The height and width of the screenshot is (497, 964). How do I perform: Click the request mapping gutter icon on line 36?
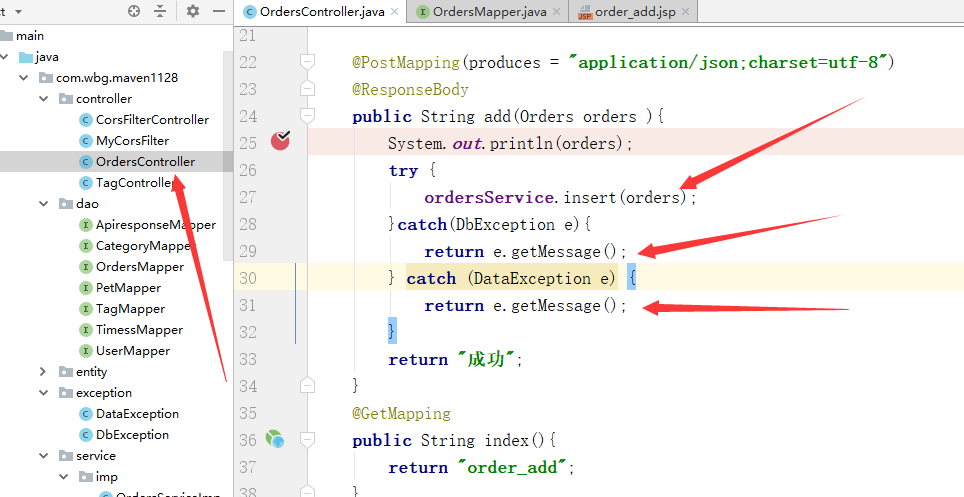pos(275,439)
